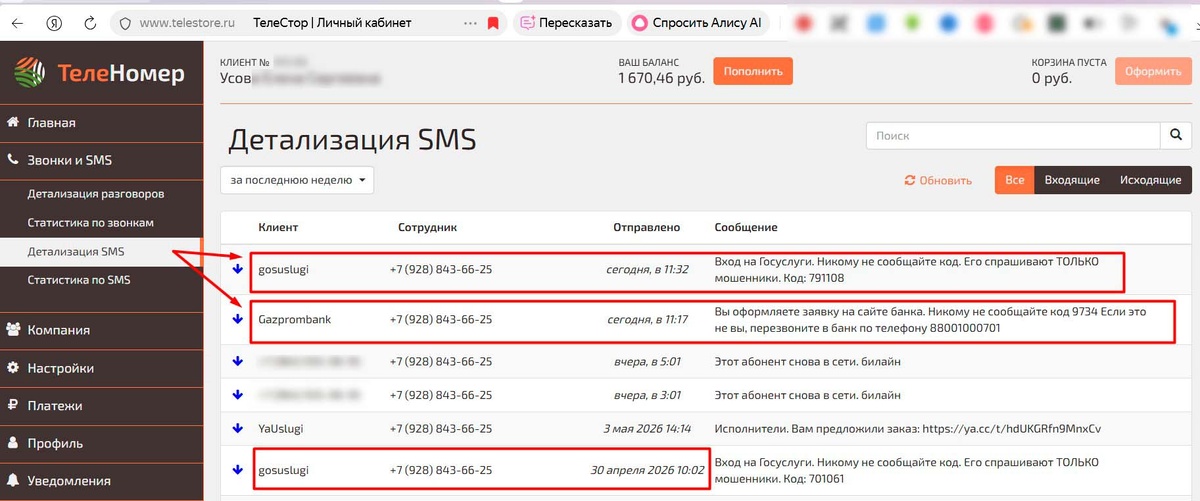Click the page heading Детализация SMS
The width and height of the screenshot is (1200, 501).
(352, 139)
